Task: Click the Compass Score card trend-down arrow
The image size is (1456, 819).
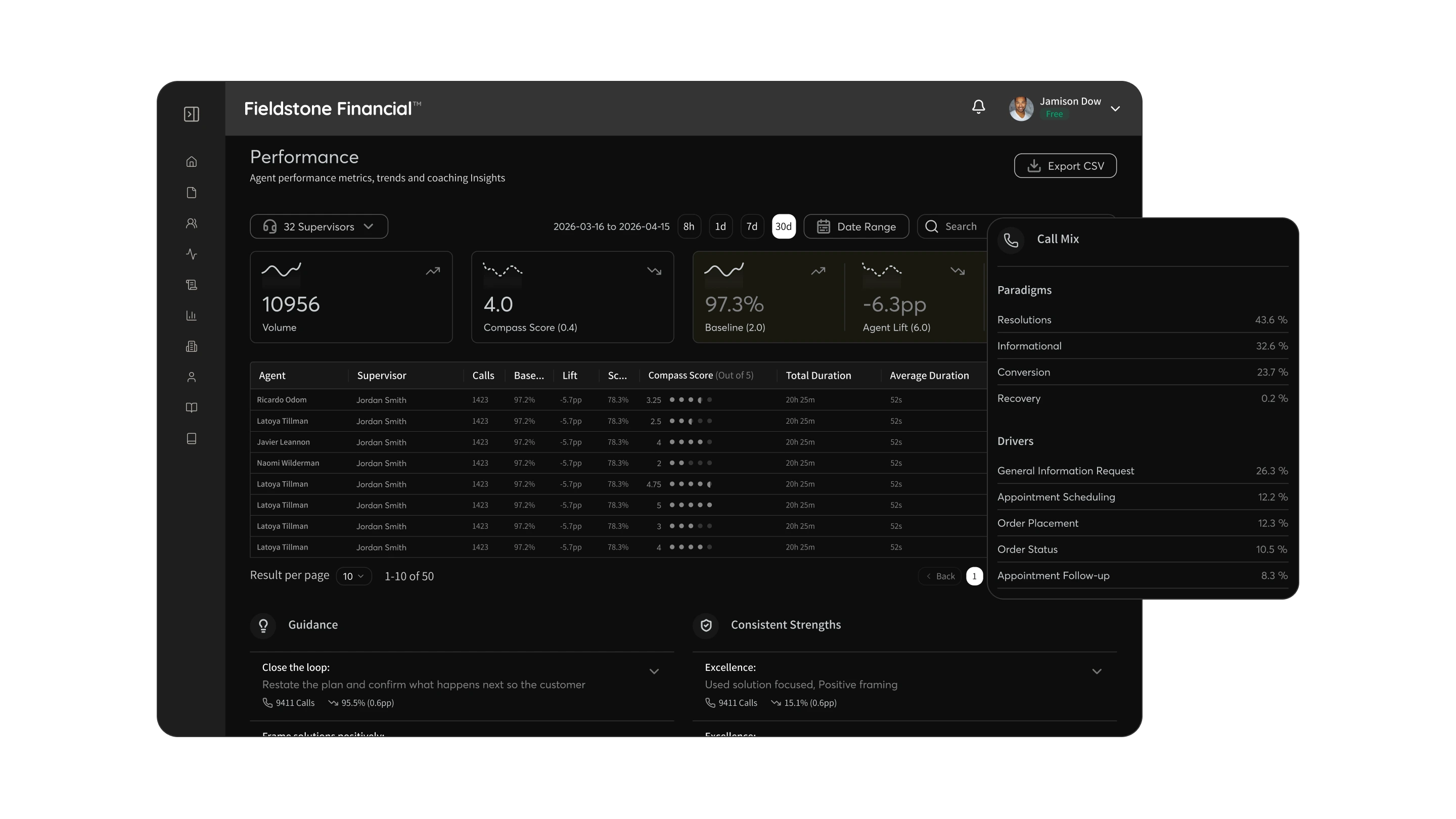Action: (654, 271)
